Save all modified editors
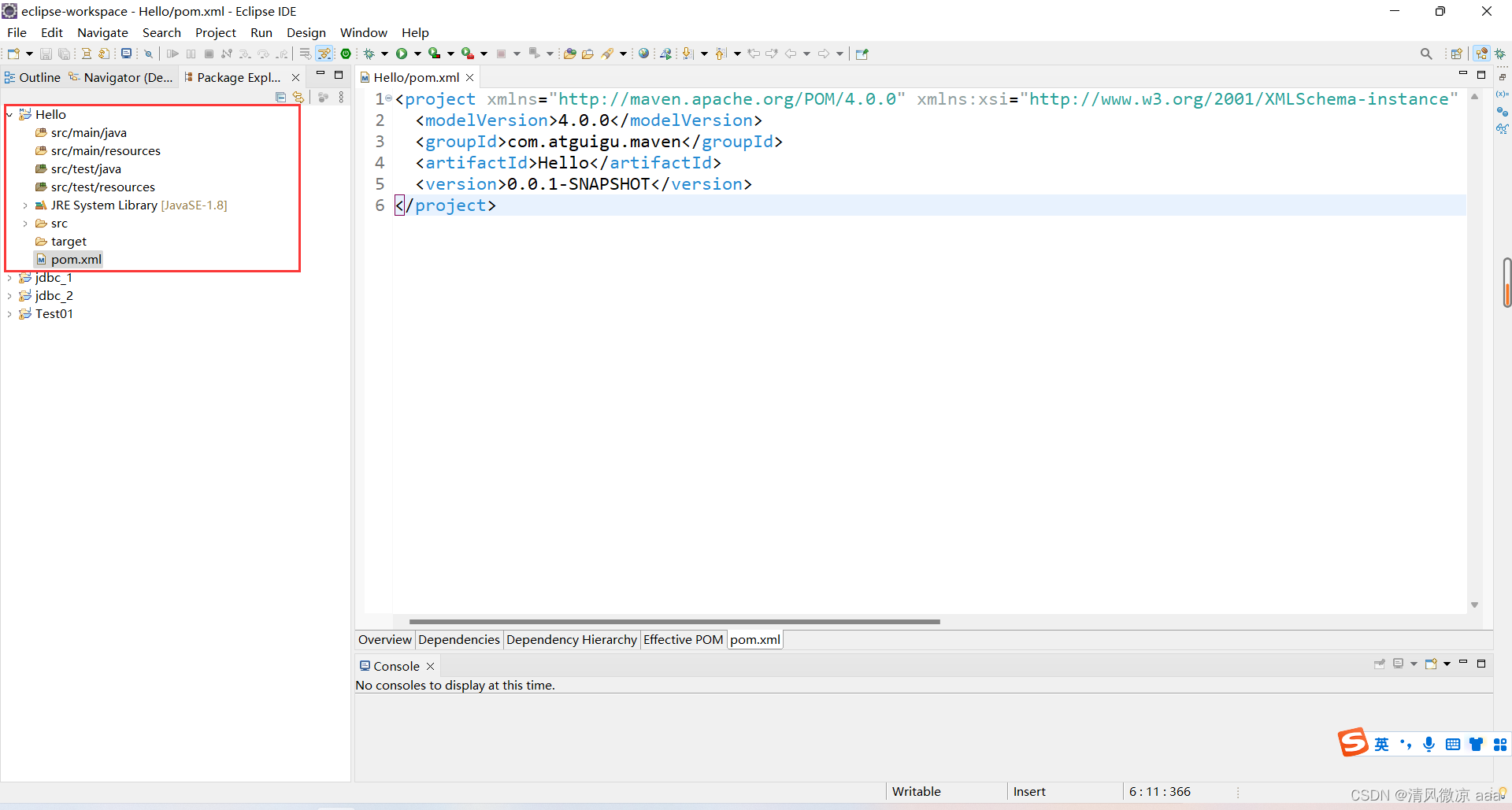 click(64, 54)
